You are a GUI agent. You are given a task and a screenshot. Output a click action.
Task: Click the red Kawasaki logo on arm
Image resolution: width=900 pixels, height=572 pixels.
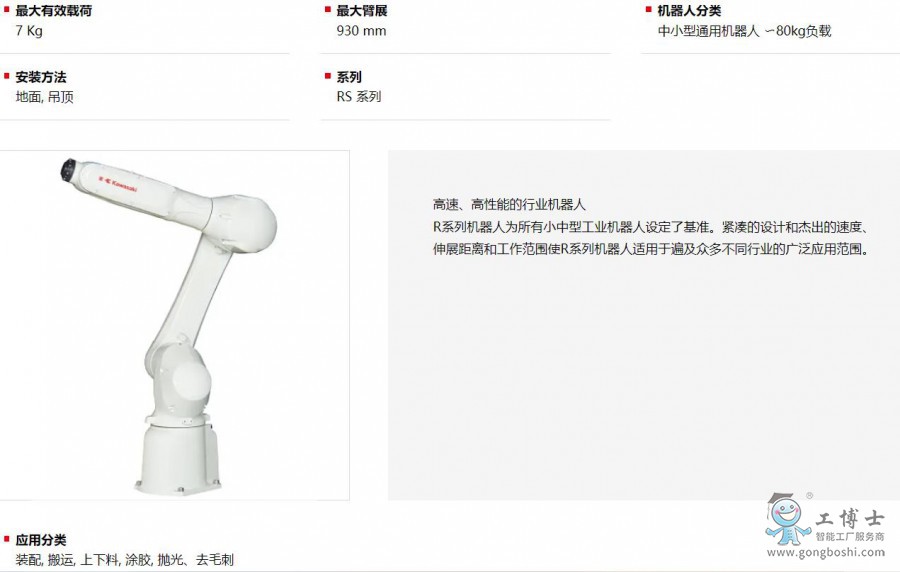tap(118, 182)
